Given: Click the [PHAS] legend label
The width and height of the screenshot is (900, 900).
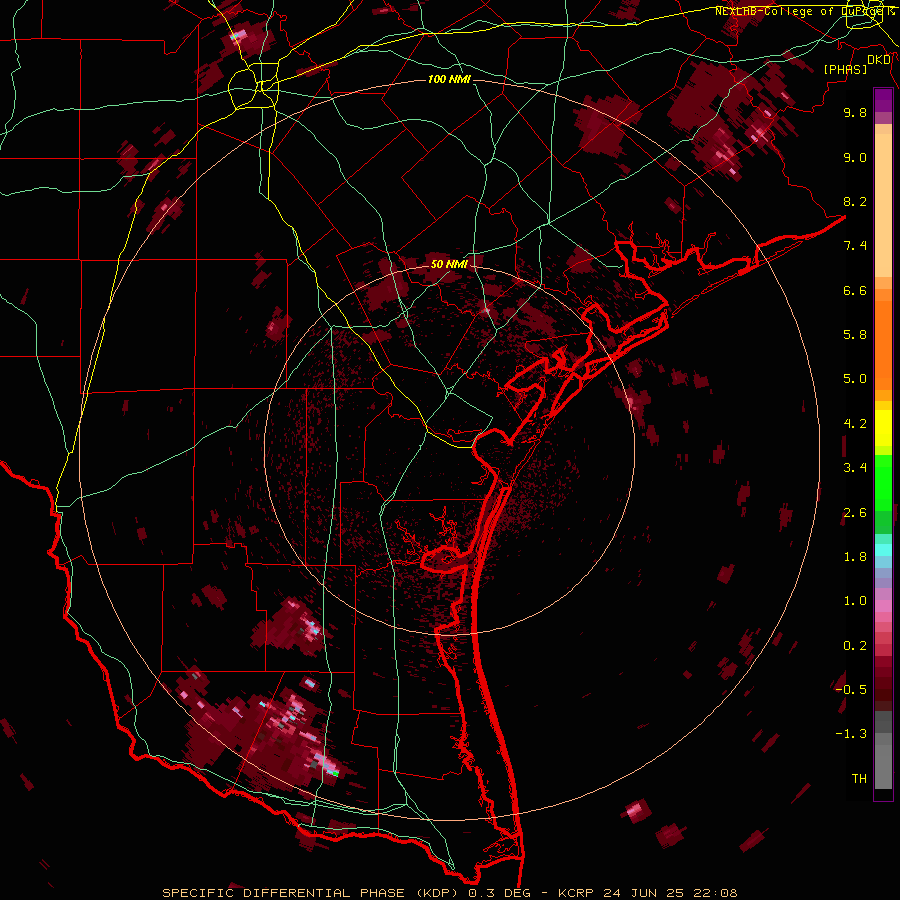Looking at the screenshot, I should pos(845,69).
